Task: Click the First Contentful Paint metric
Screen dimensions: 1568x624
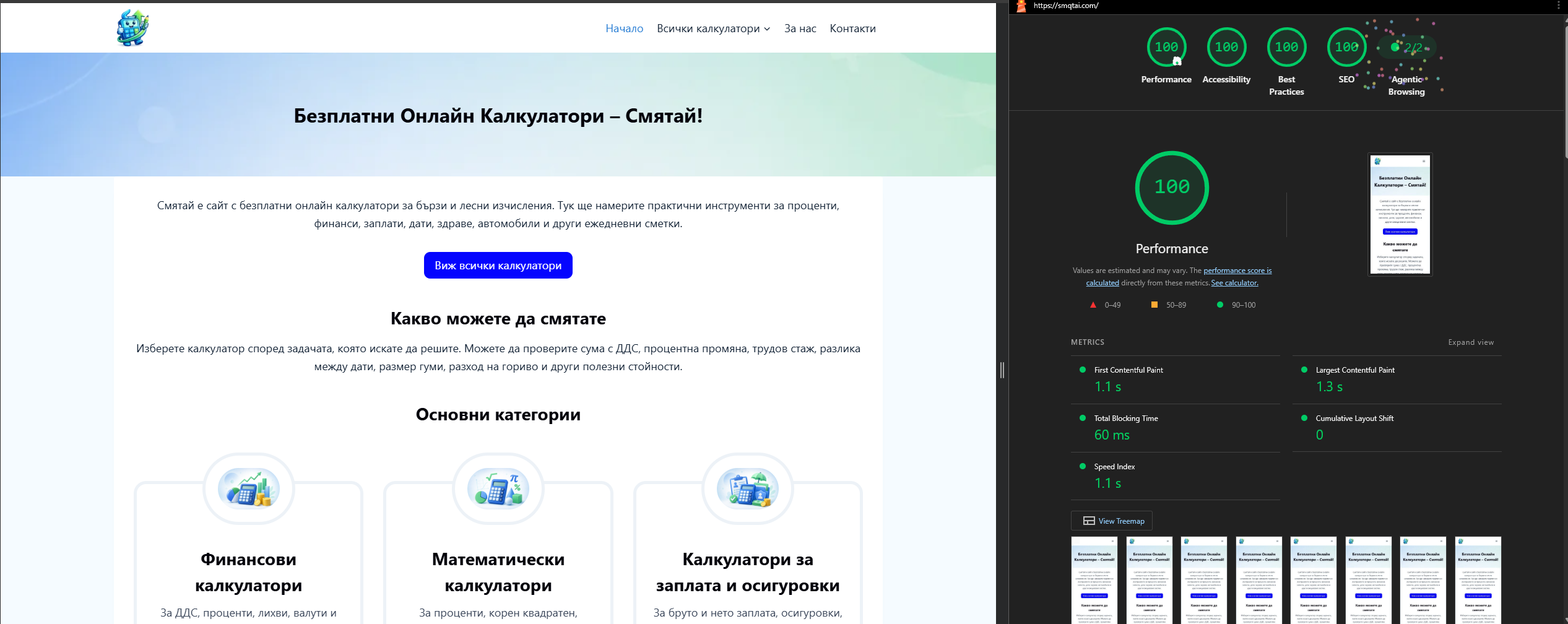Action: [1176, 379]
